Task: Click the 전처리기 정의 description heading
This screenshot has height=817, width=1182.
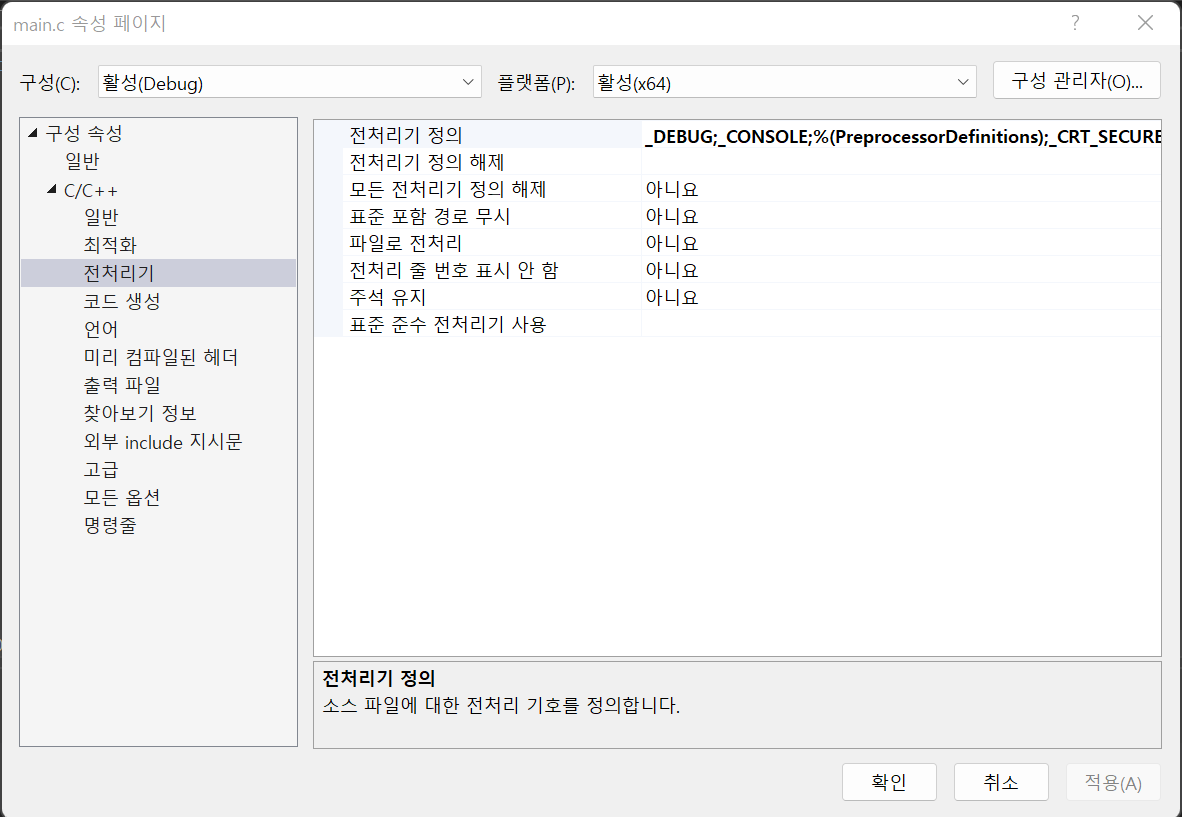Action: coord(379,678)
